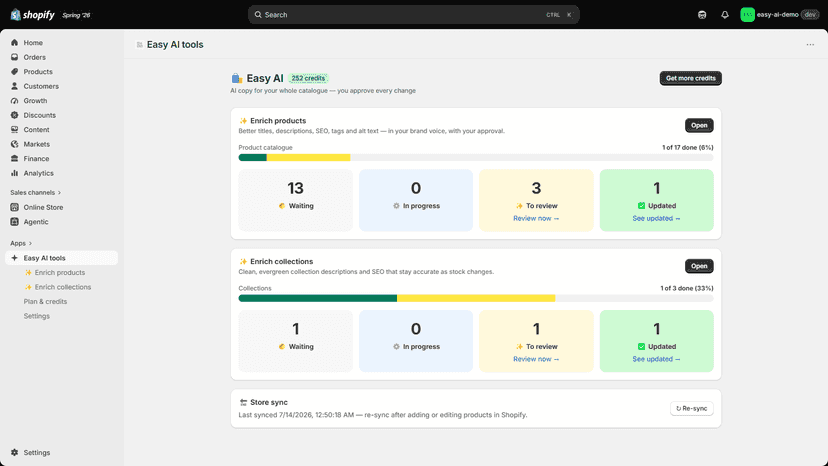
Task: Click the Easy AI shopping bag icon
Action: tap(237, 79)
